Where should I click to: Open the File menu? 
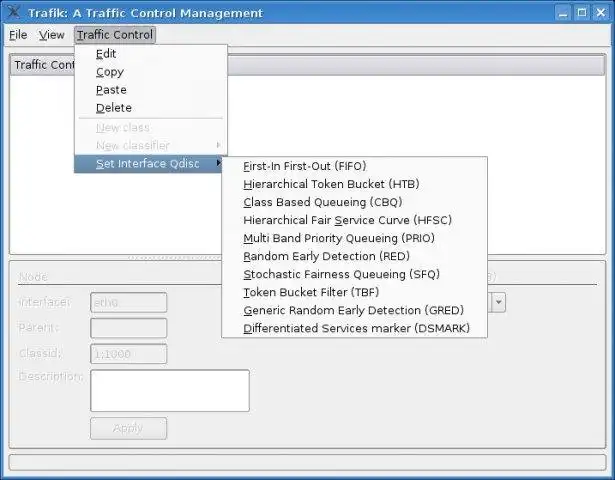18,35
